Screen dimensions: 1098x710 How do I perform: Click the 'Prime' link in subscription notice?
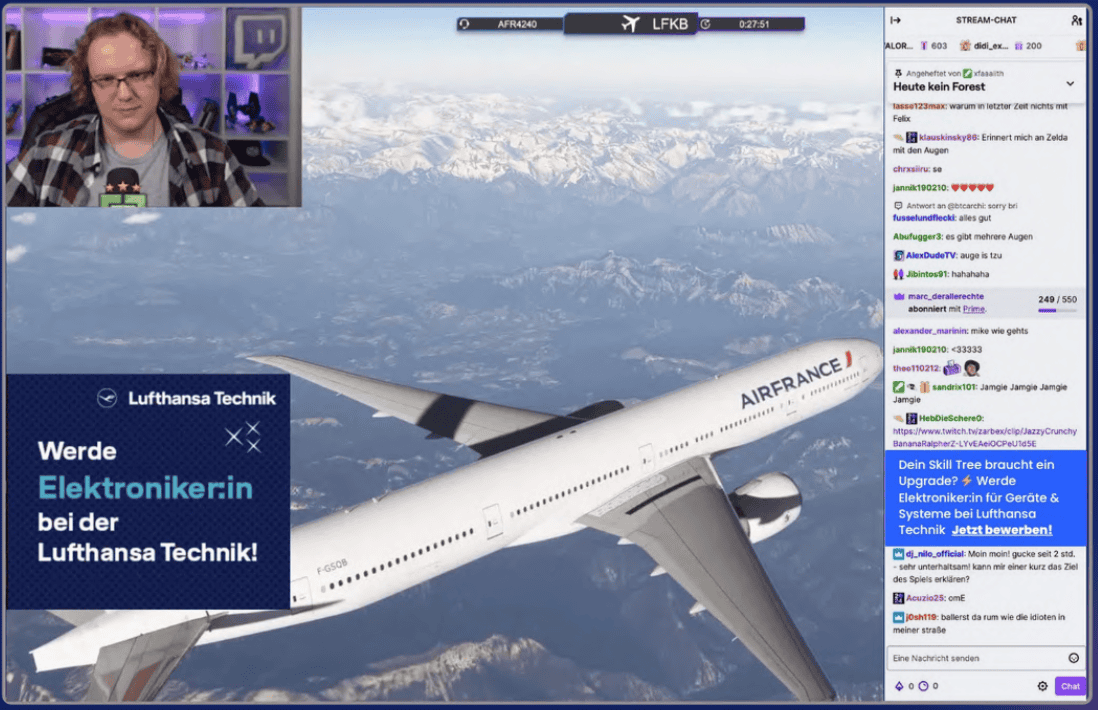coord(973,309)
